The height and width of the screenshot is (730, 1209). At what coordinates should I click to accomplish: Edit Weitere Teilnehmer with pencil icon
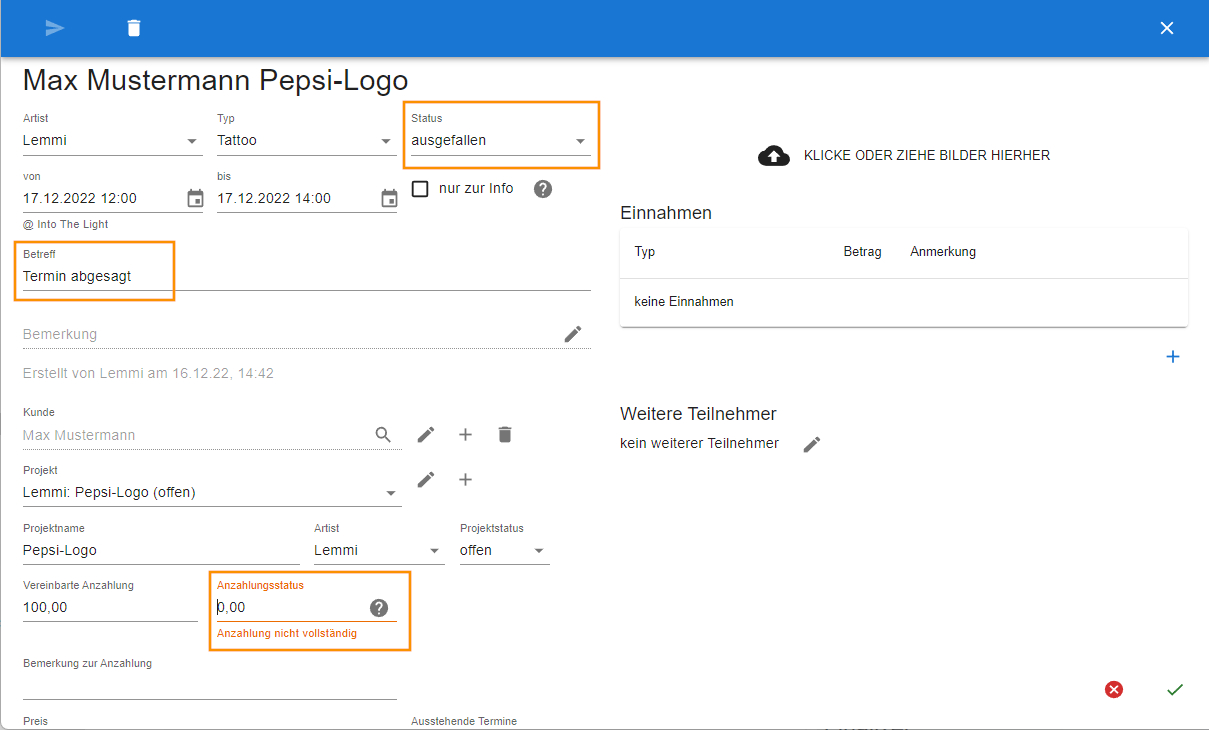tap(812, 444)
